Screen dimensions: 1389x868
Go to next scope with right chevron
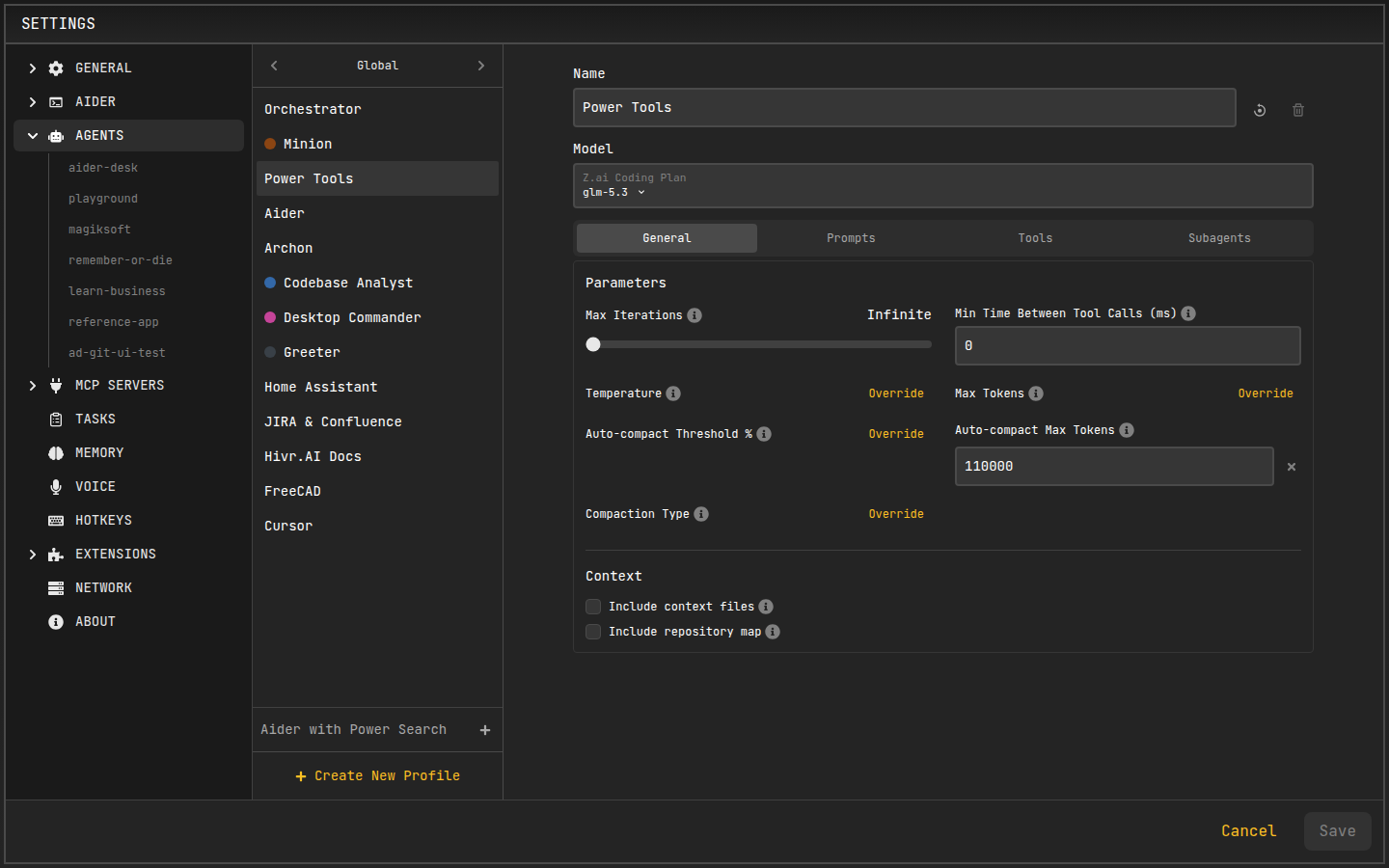point(481,66)
